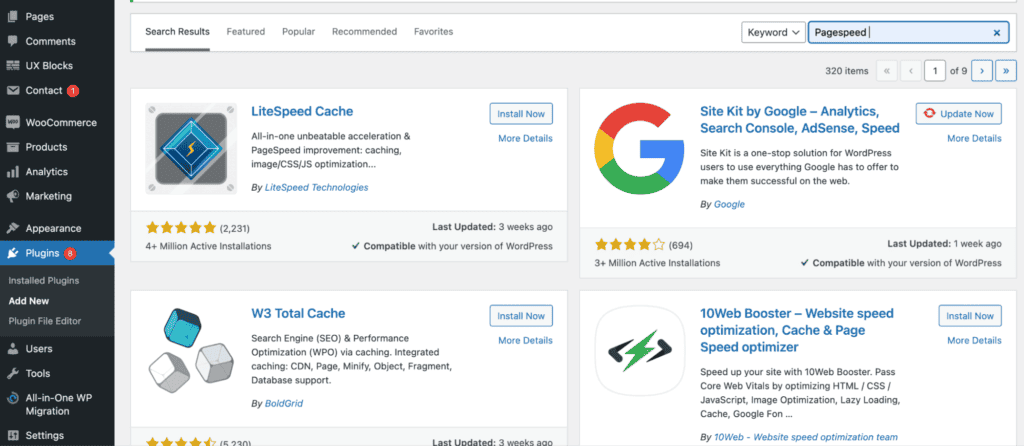The width and height of the screenshot is (1024, 446).
Task: Click the All-in-One WP Migration icon
Action: click(x=12, y=398)
